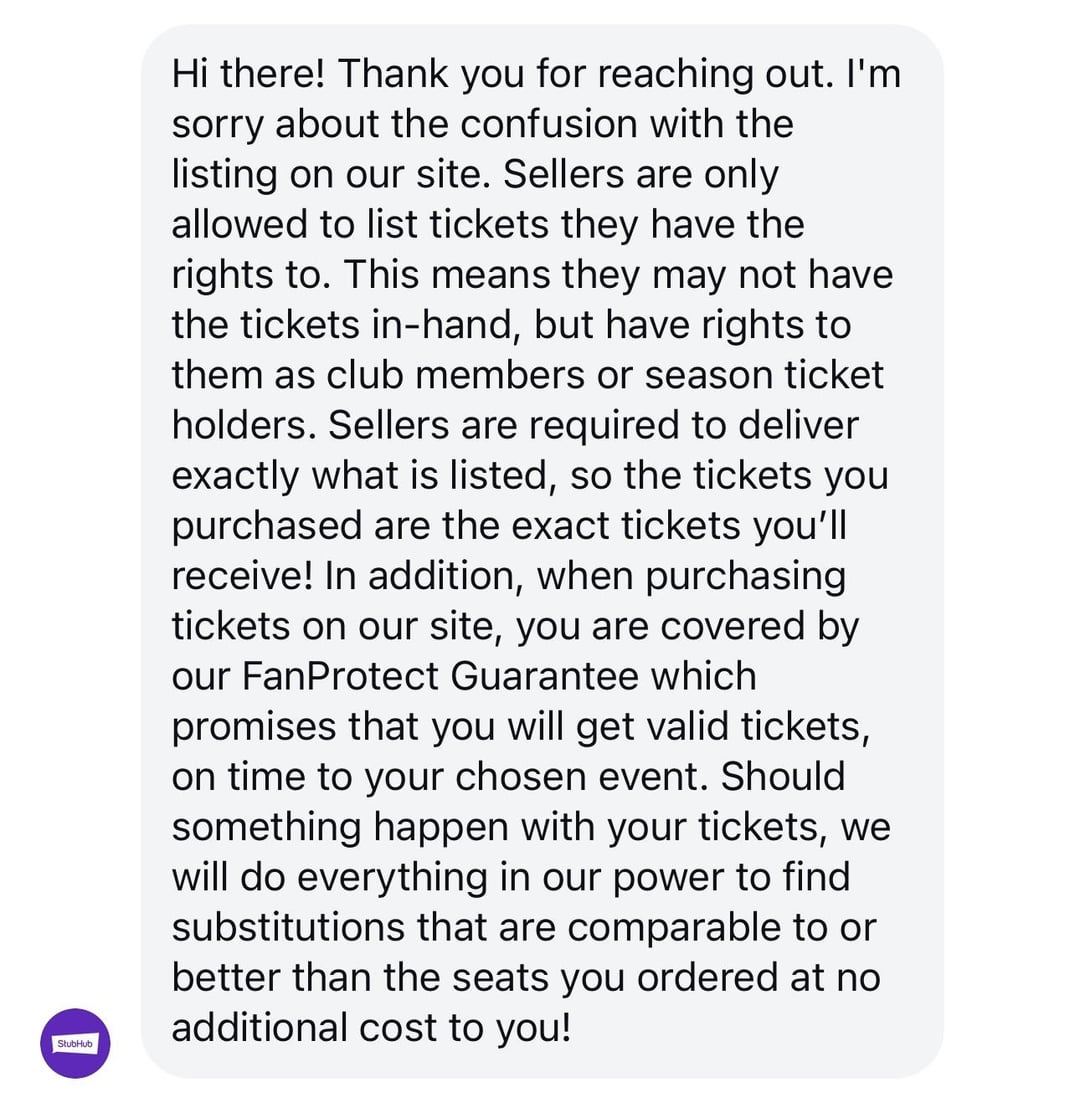Screen dimensions: 1080x1118
Task: Click the StubHub purple avatar icon
Action: click(x=75, y=1043)
